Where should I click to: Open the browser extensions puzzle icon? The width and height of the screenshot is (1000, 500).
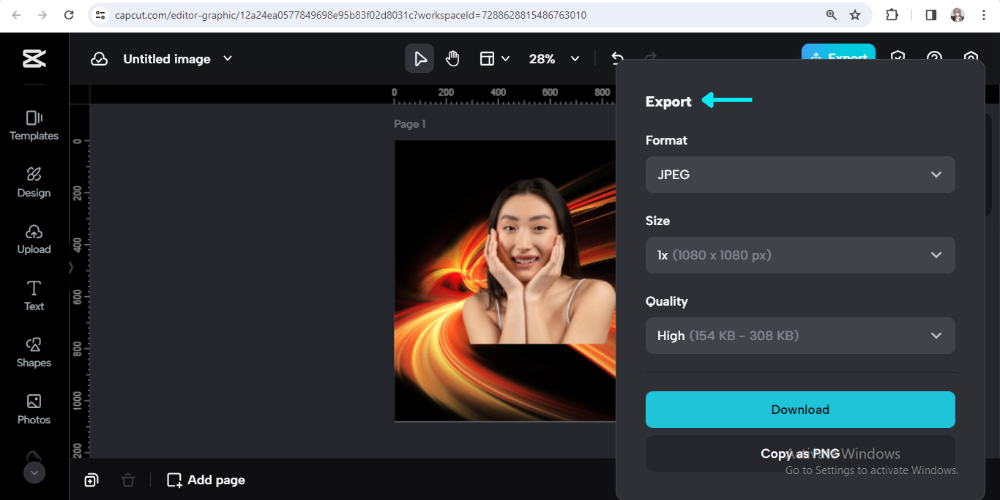892,15
